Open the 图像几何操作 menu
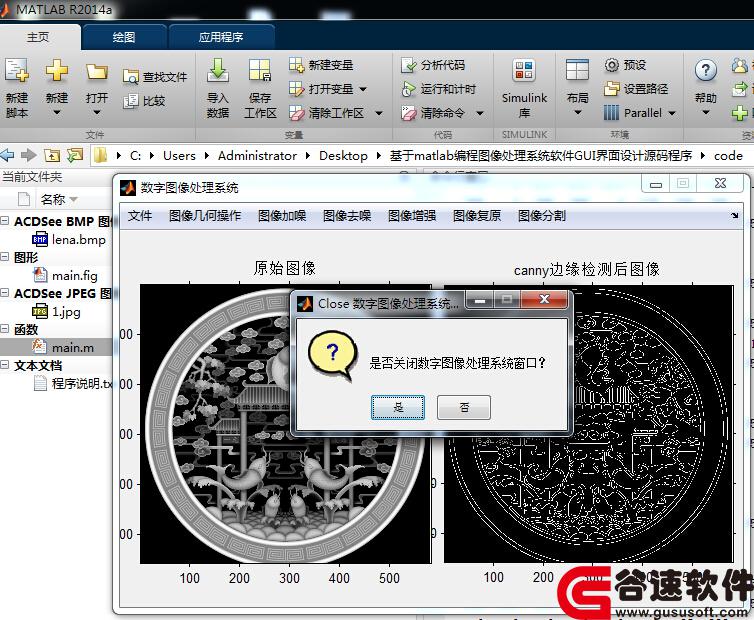 (205, 215)
